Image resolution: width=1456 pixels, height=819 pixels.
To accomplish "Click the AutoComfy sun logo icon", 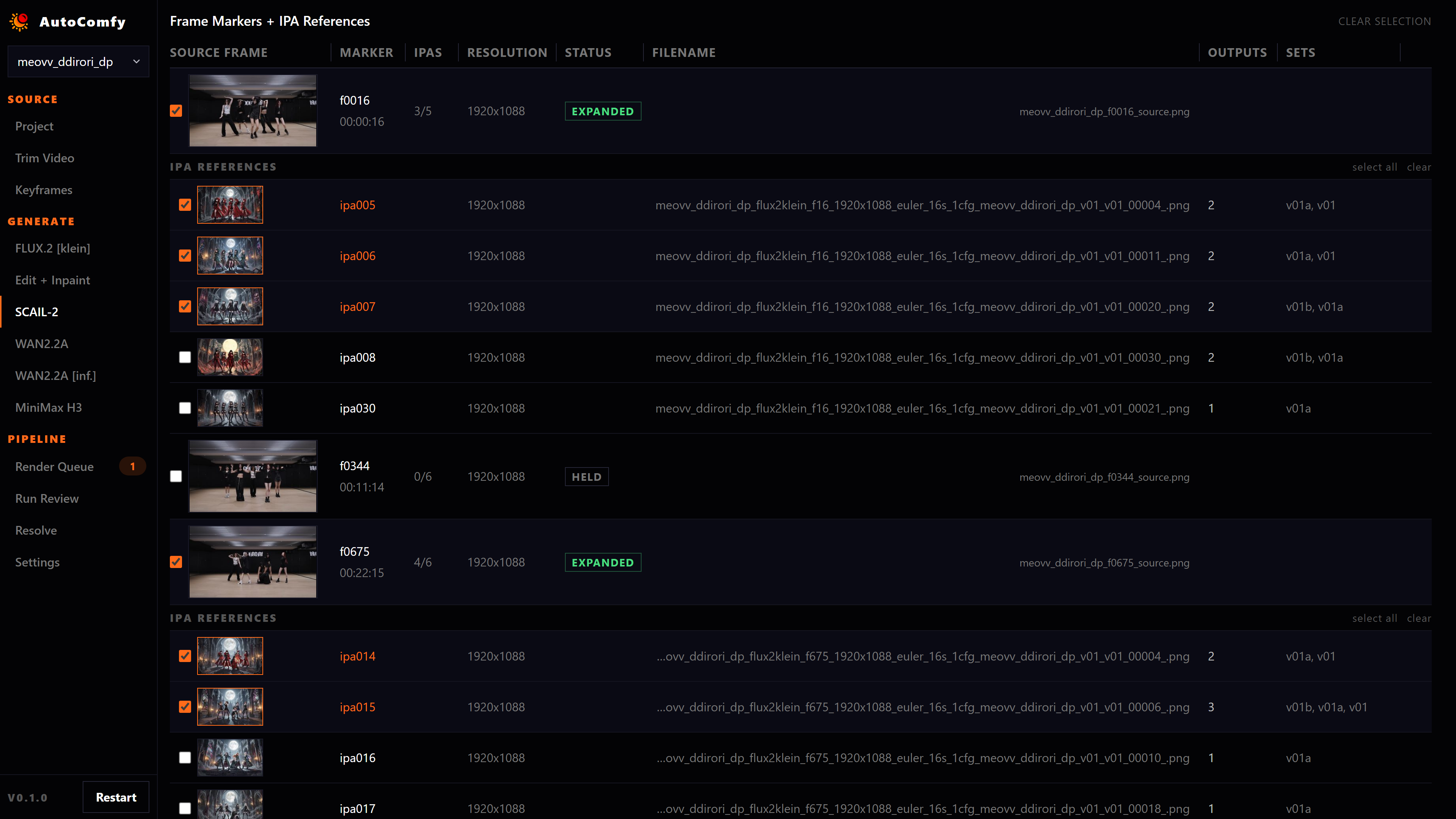I will click(19, 22).
